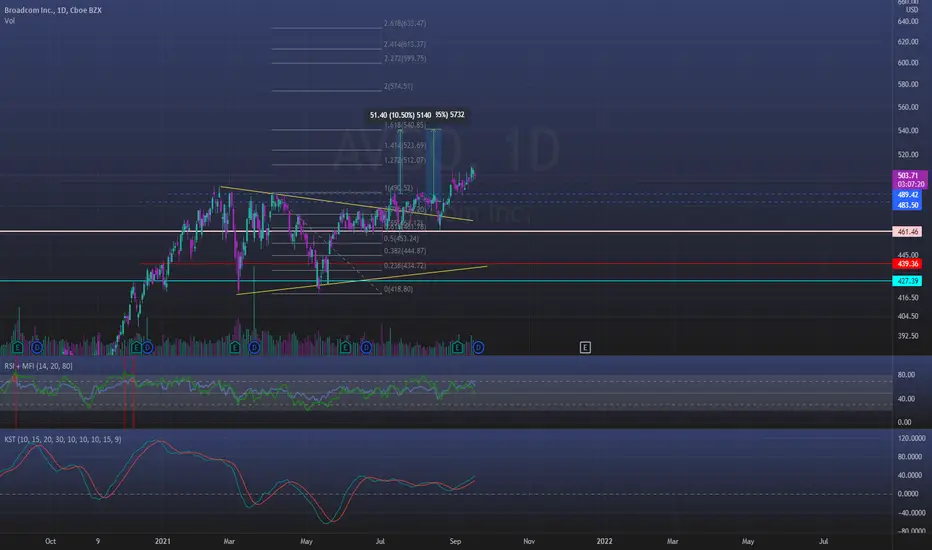Viewport: 932px width, 550px height.
Task: Open the RSI + MFI (14, 20, 80) indicator legend
Action: click(39, 366)
